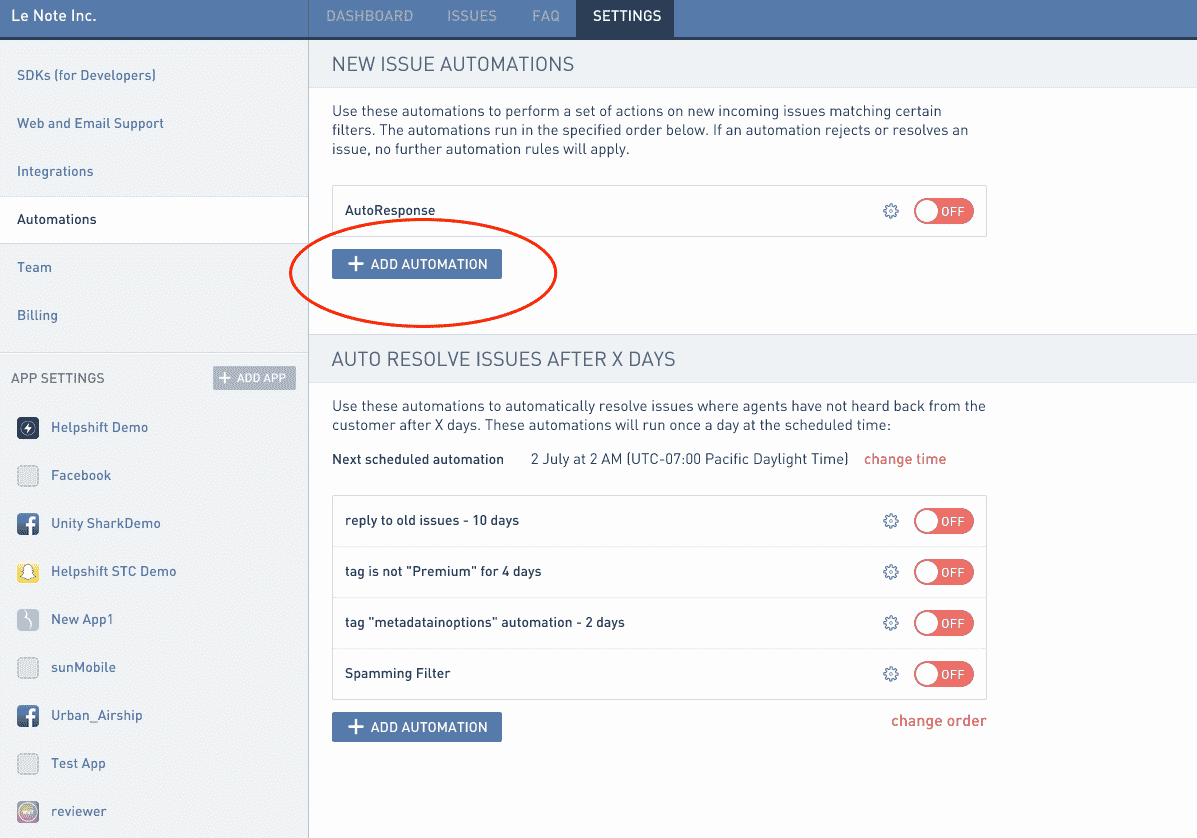The width and height of the screenshot is (1197, 838).
Task: Open the sunMobile app icon
Action: click(x=28, y=667)
